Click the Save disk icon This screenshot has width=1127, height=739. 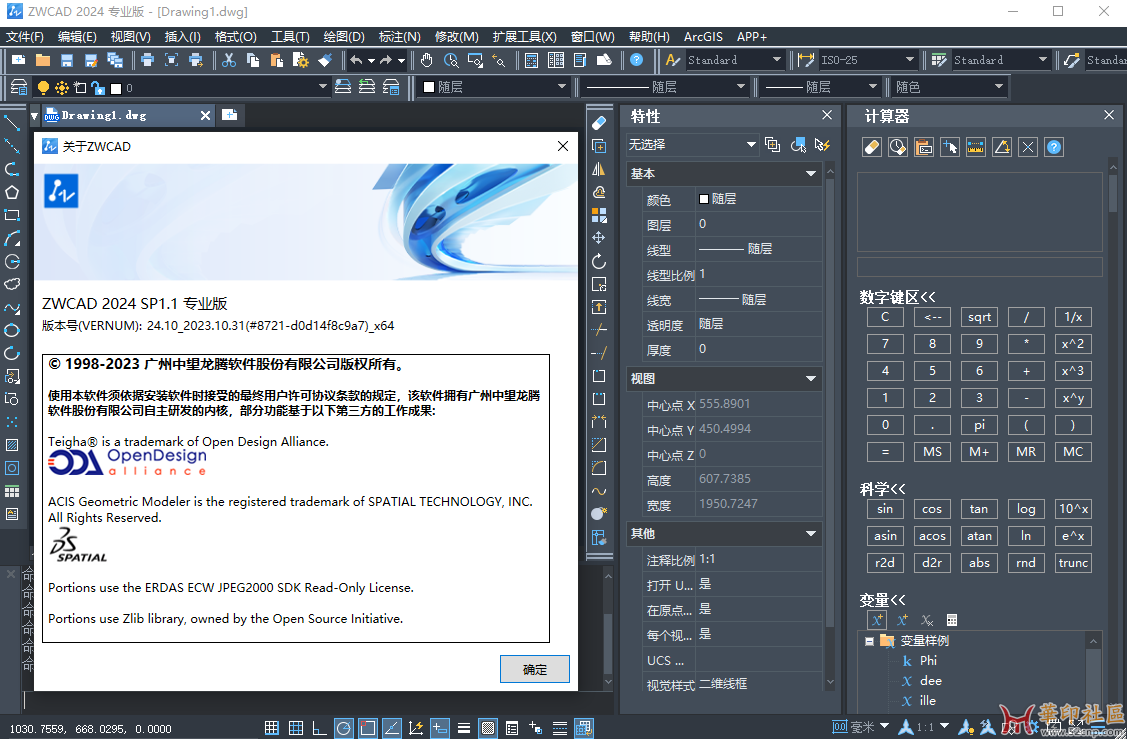point(67,60)
